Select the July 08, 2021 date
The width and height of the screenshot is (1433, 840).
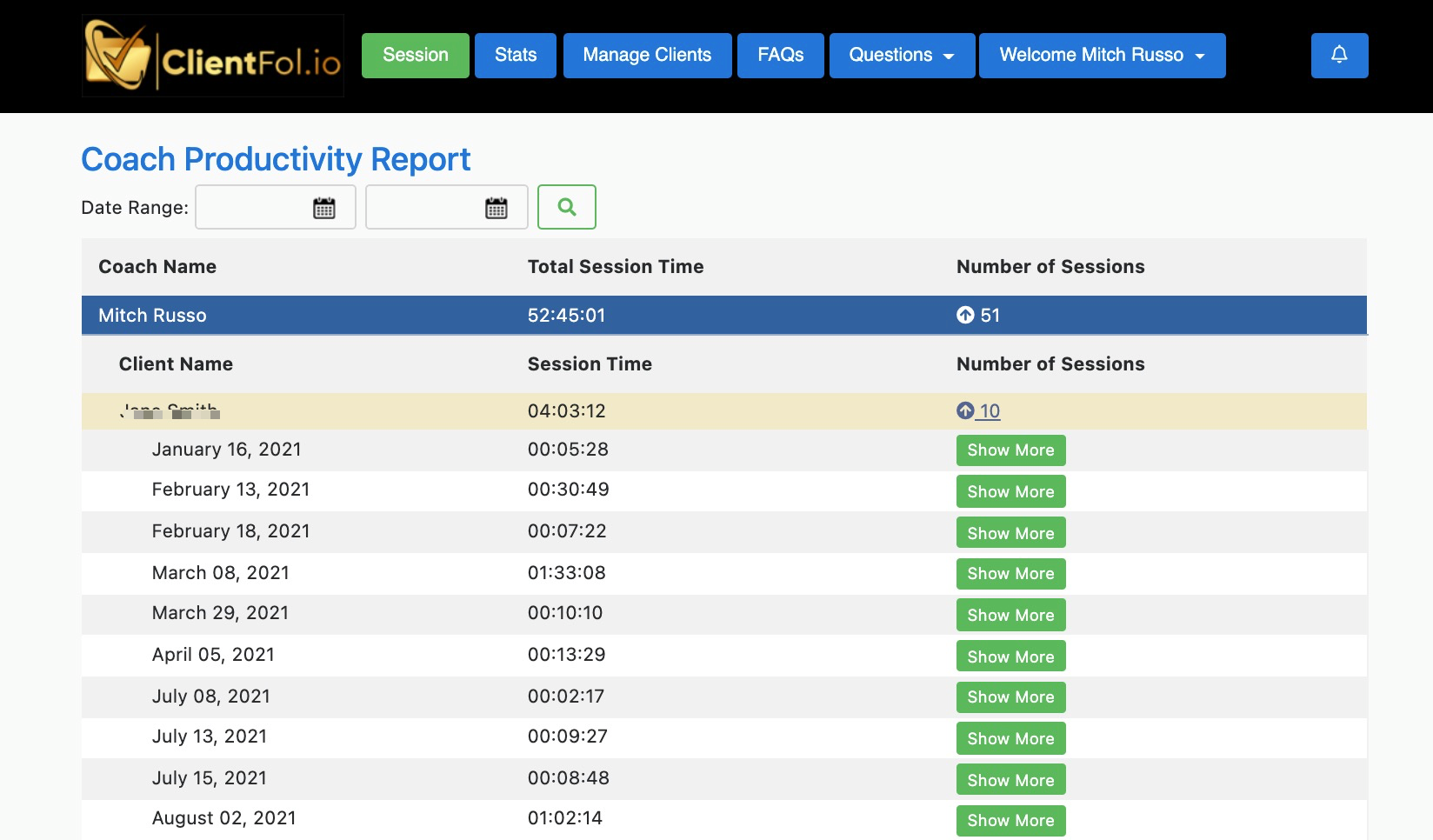[210, 697]
